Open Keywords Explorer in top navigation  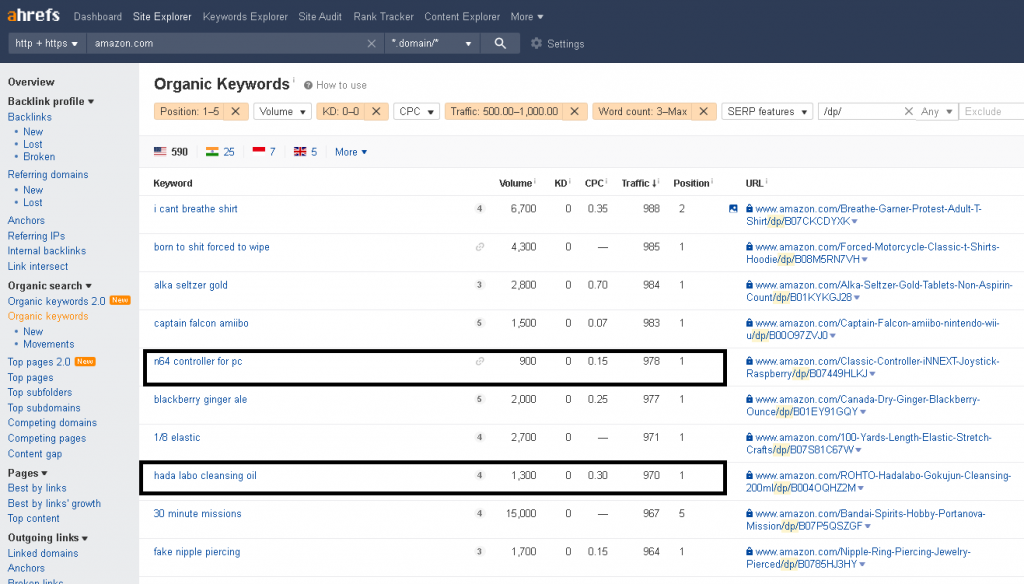[245, 16]
